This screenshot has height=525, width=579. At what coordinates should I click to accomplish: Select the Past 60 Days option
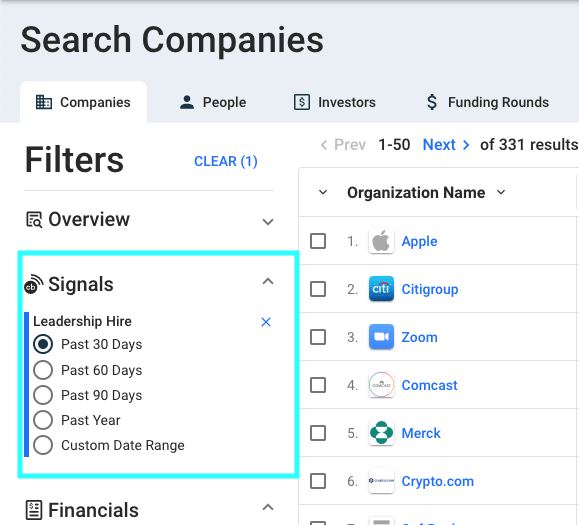pos(43,370)
